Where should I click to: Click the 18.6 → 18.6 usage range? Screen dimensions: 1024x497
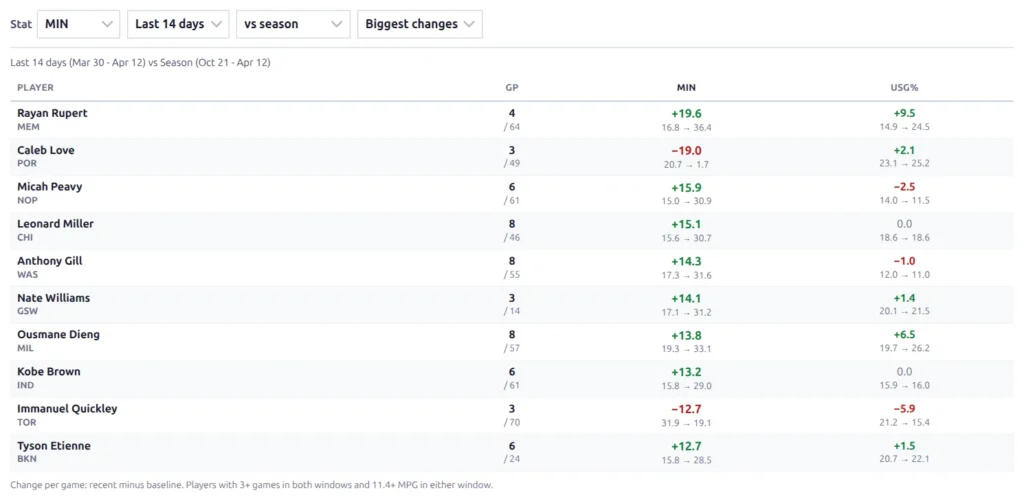[904, 238]
